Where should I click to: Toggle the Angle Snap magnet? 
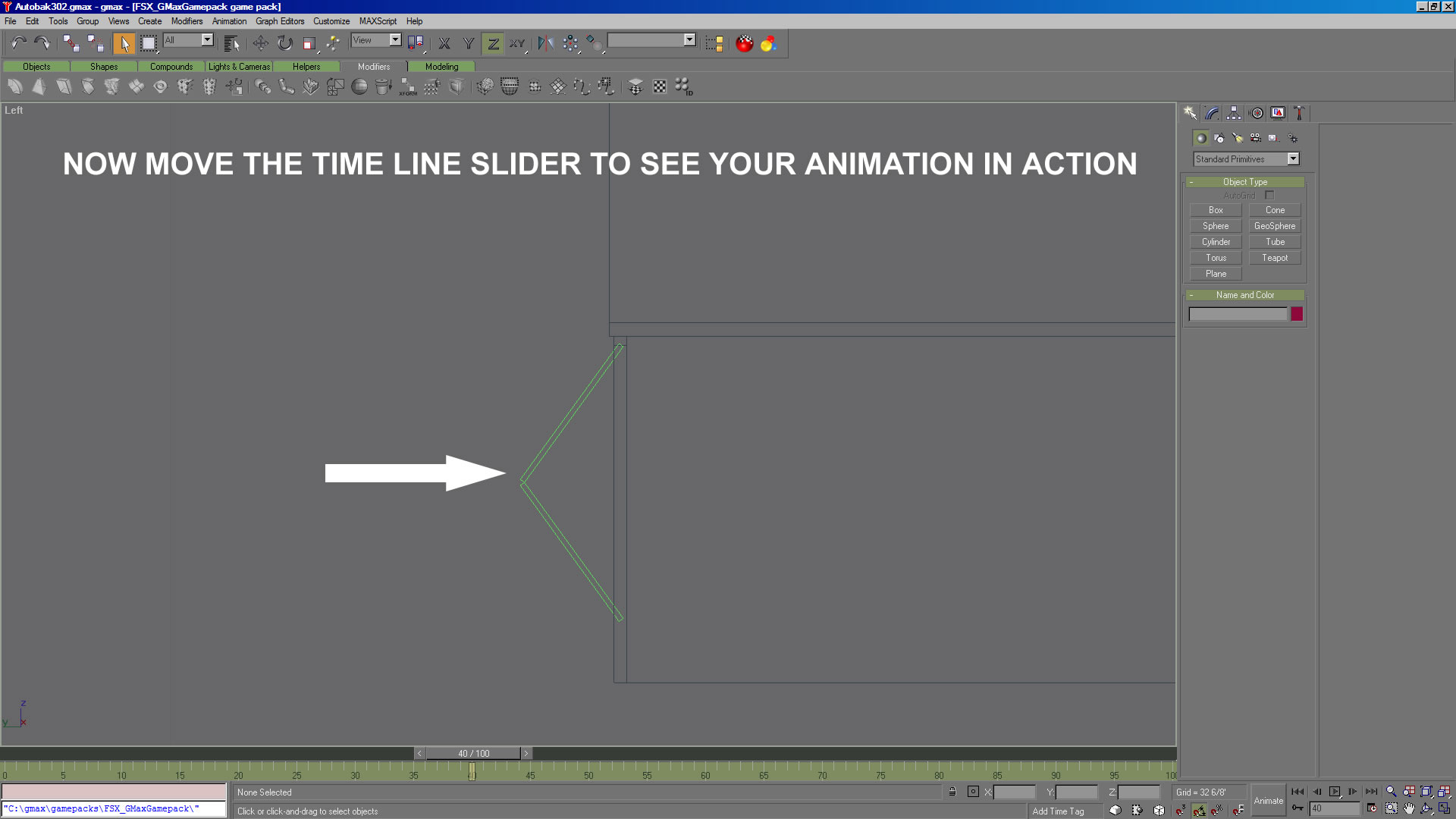click(1198, 811)
